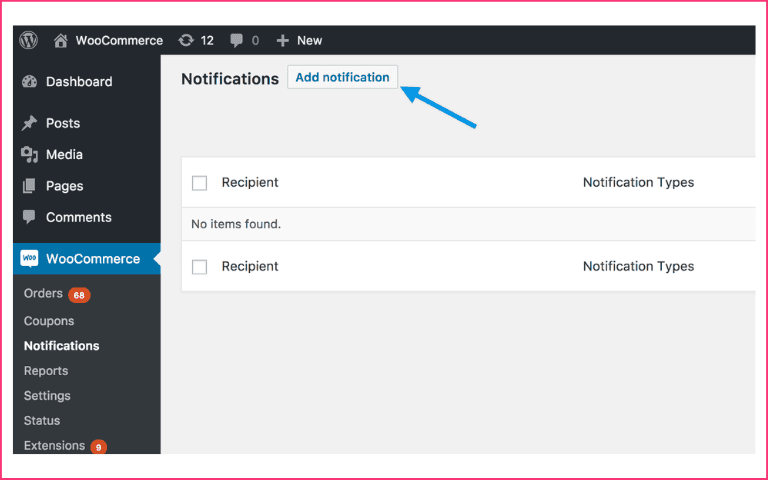This screenshot has width=768, height=480.
Task: Open Status submenu item
Action: point(42,420)
